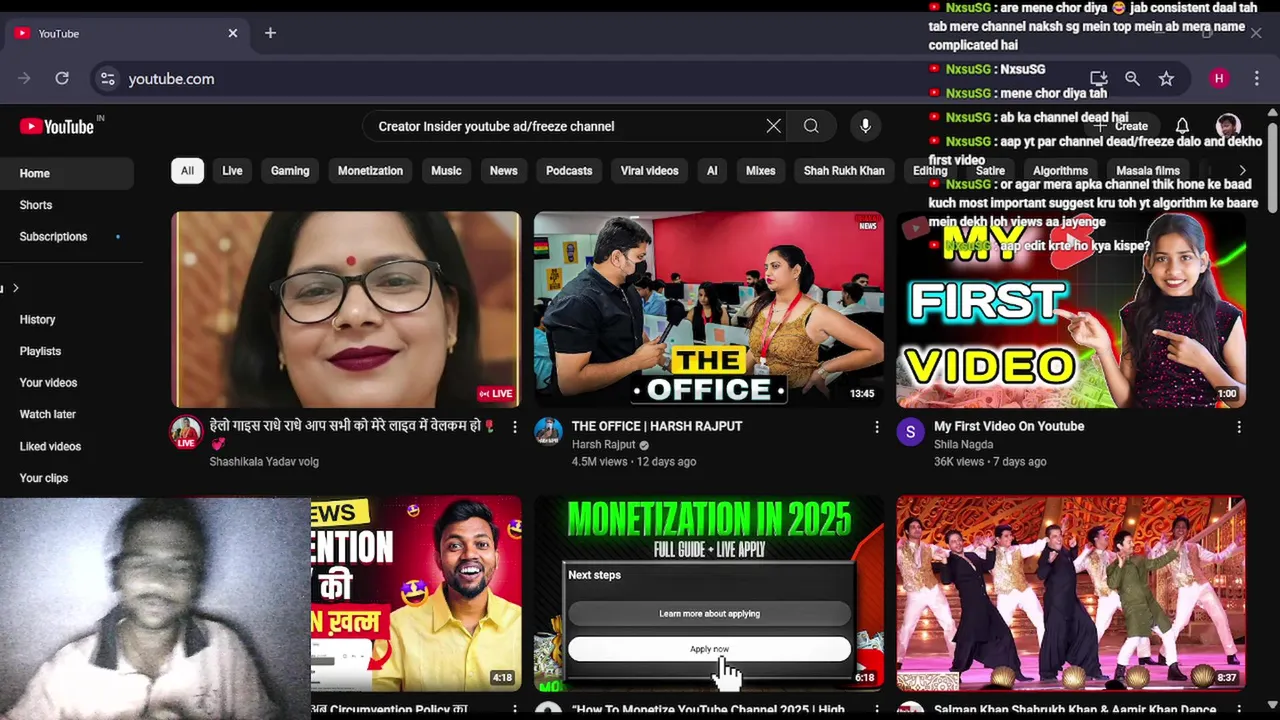Click Apply now in Monetization thumbnail

pyautogui.click(x=709, y=649)
